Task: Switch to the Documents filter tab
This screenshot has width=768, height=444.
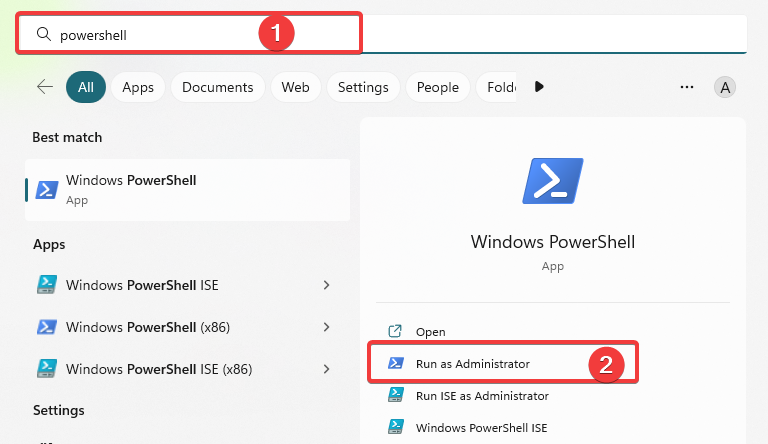Action: point(217,87)
